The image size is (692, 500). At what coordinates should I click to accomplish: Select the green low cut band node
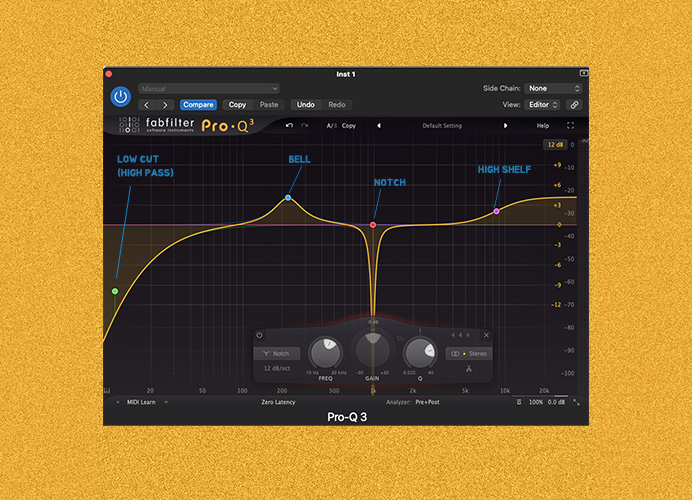(x=115, y=291)
